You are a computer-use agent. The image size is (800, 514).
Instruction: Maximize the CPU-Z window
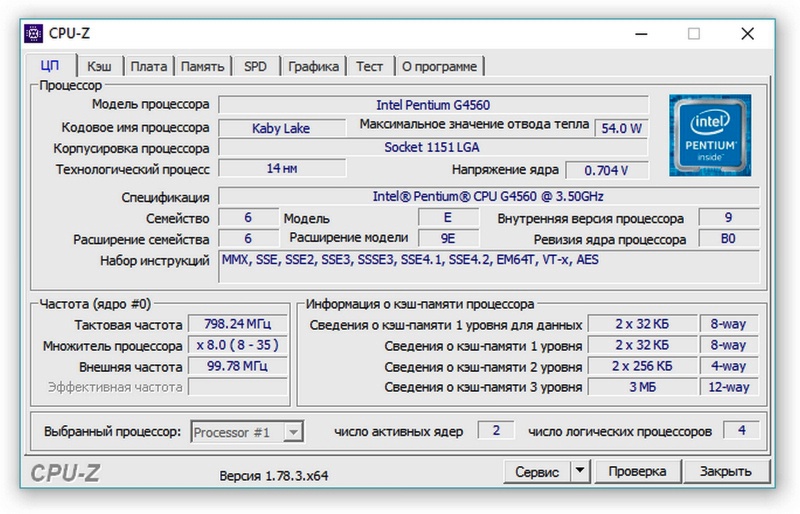pos(694,34)
